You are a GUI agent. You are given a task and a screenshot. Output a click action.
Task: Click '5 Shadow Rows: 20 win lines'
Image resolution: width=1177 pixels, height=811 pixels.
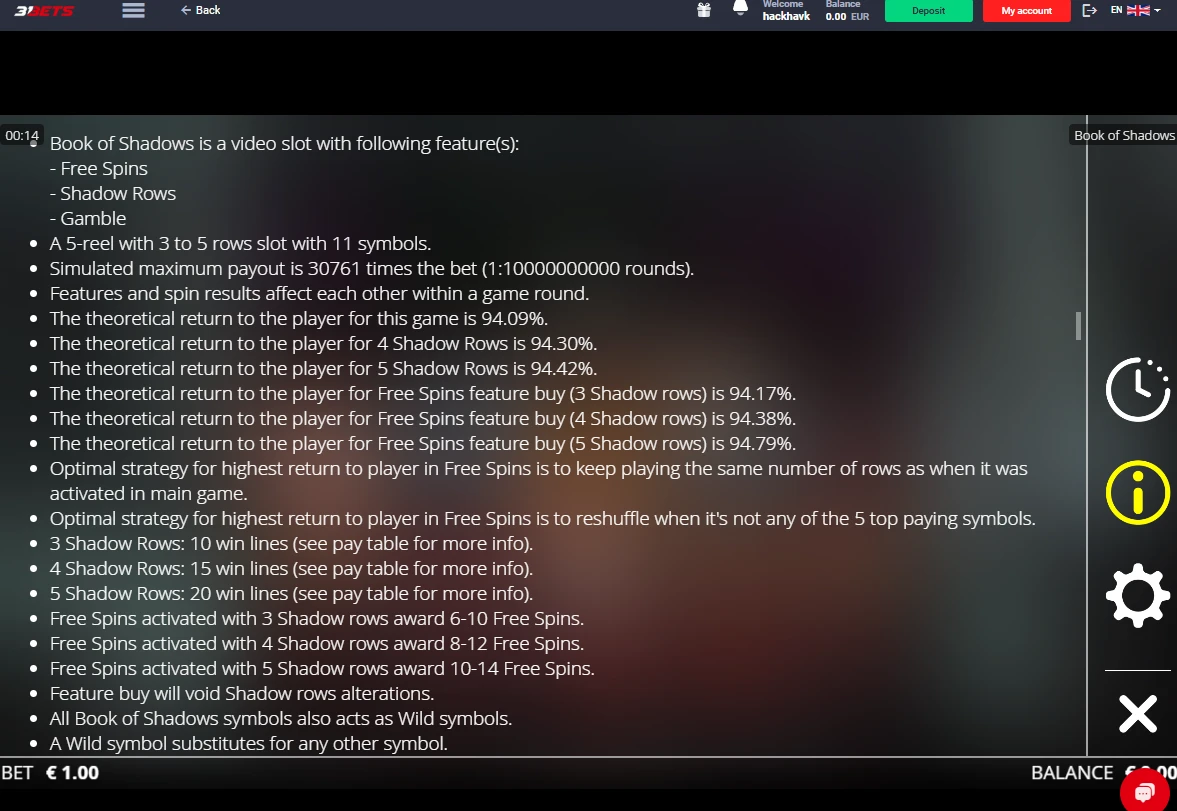(291, 593)
